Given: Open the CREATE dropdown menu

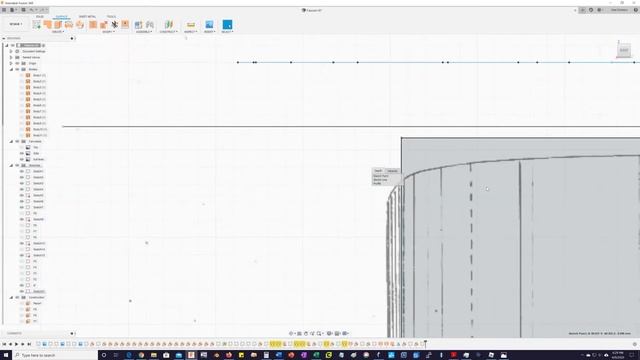Looking at the screenshot, I should point(58,32).
